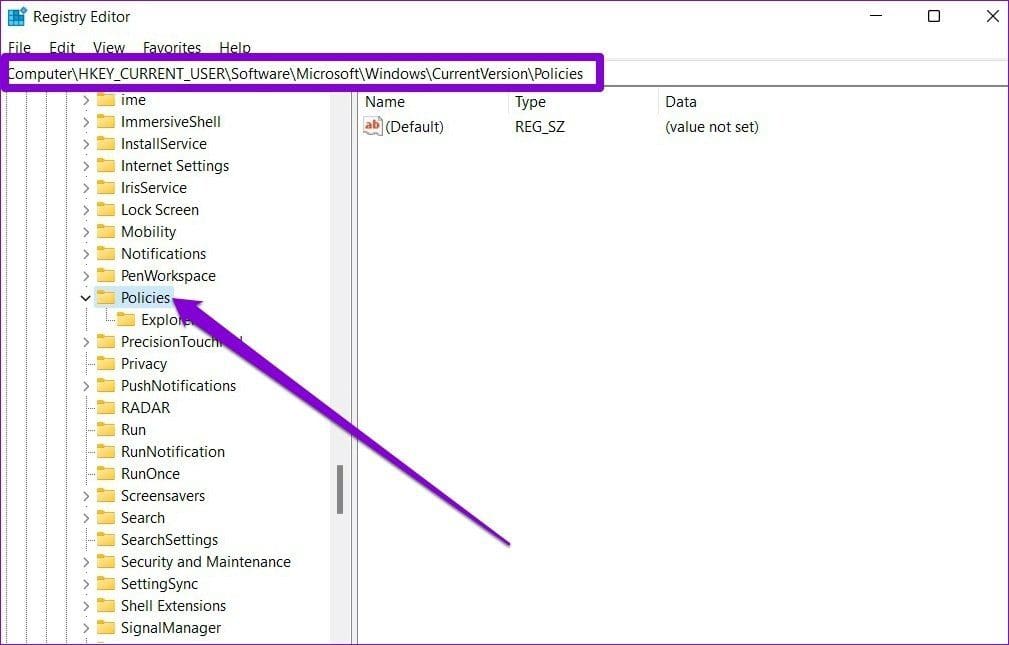Open the Help menu
The image size is (1009, 645).
(235, 48)
